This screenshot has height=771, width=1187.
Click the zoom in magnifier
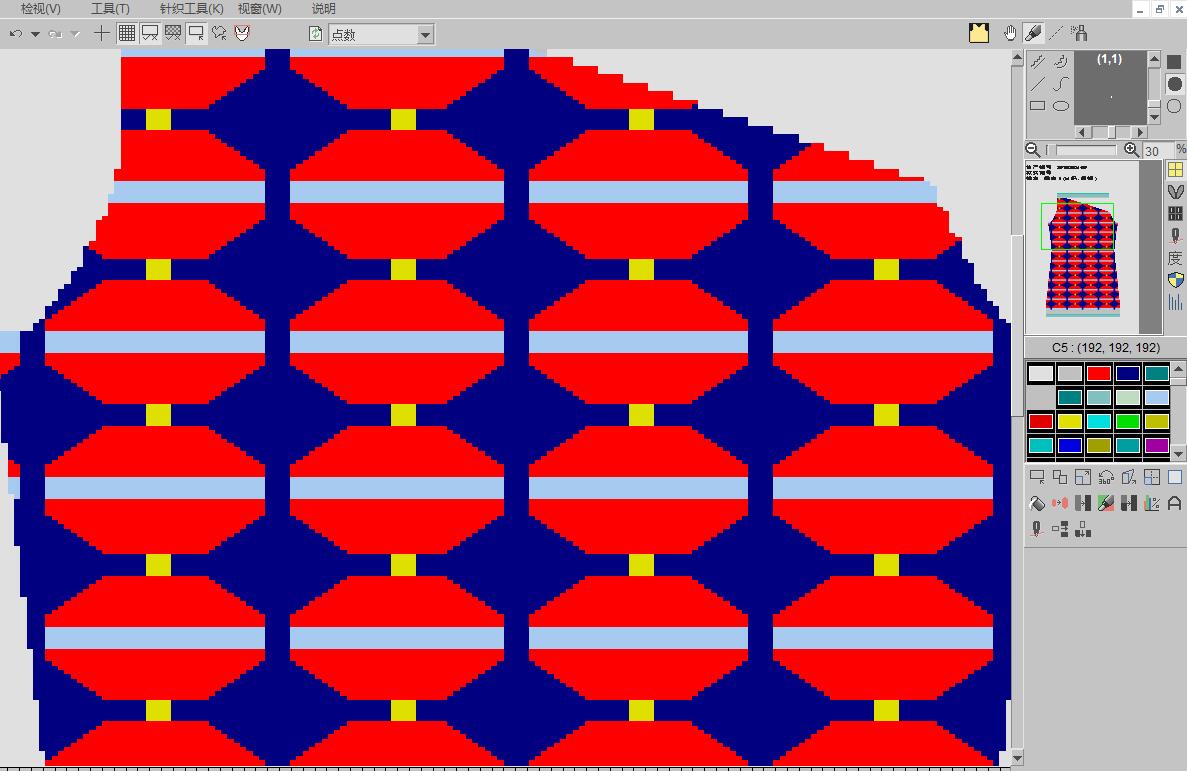1131,150
